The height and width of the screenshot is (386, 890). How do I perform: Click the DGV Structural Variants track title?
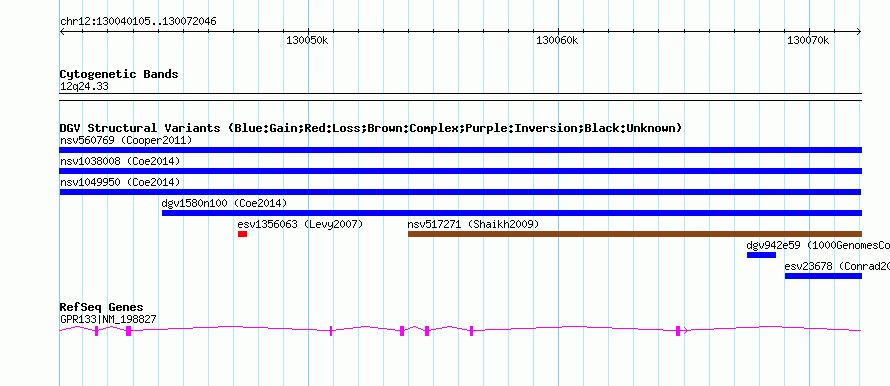pyautogui.click(x=371, y=128)
